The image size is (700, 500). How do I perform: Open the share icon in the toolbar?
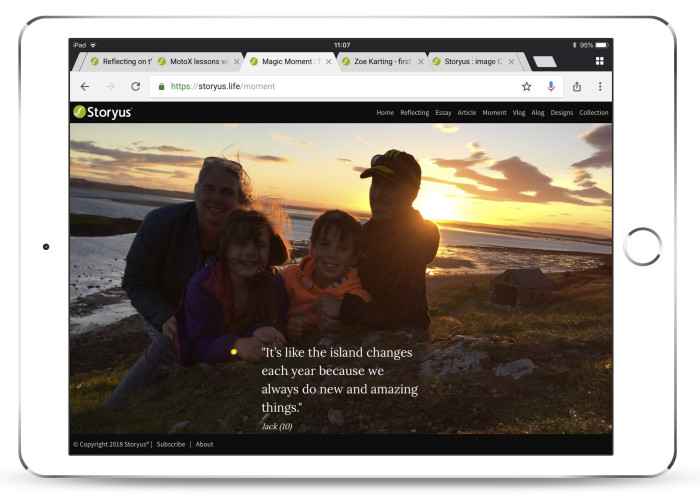tap(577, 87)
